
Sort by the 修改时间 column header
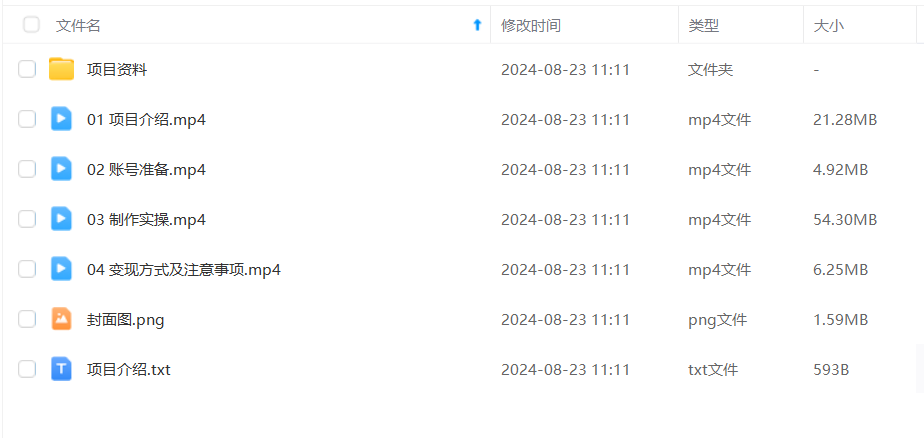point(530,25)
